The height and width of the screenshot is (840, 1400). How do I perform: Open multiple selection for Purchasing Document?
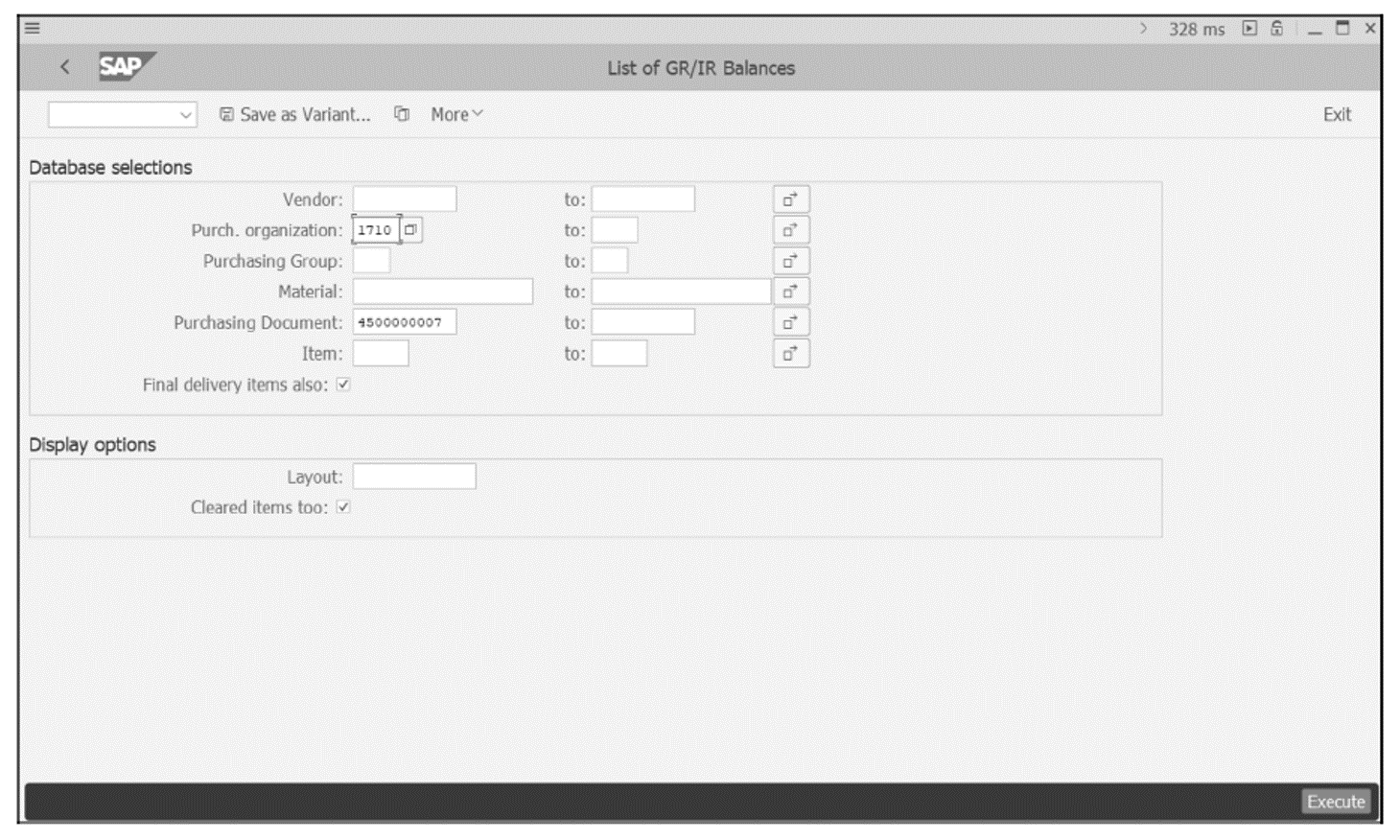tap(790, 322)
